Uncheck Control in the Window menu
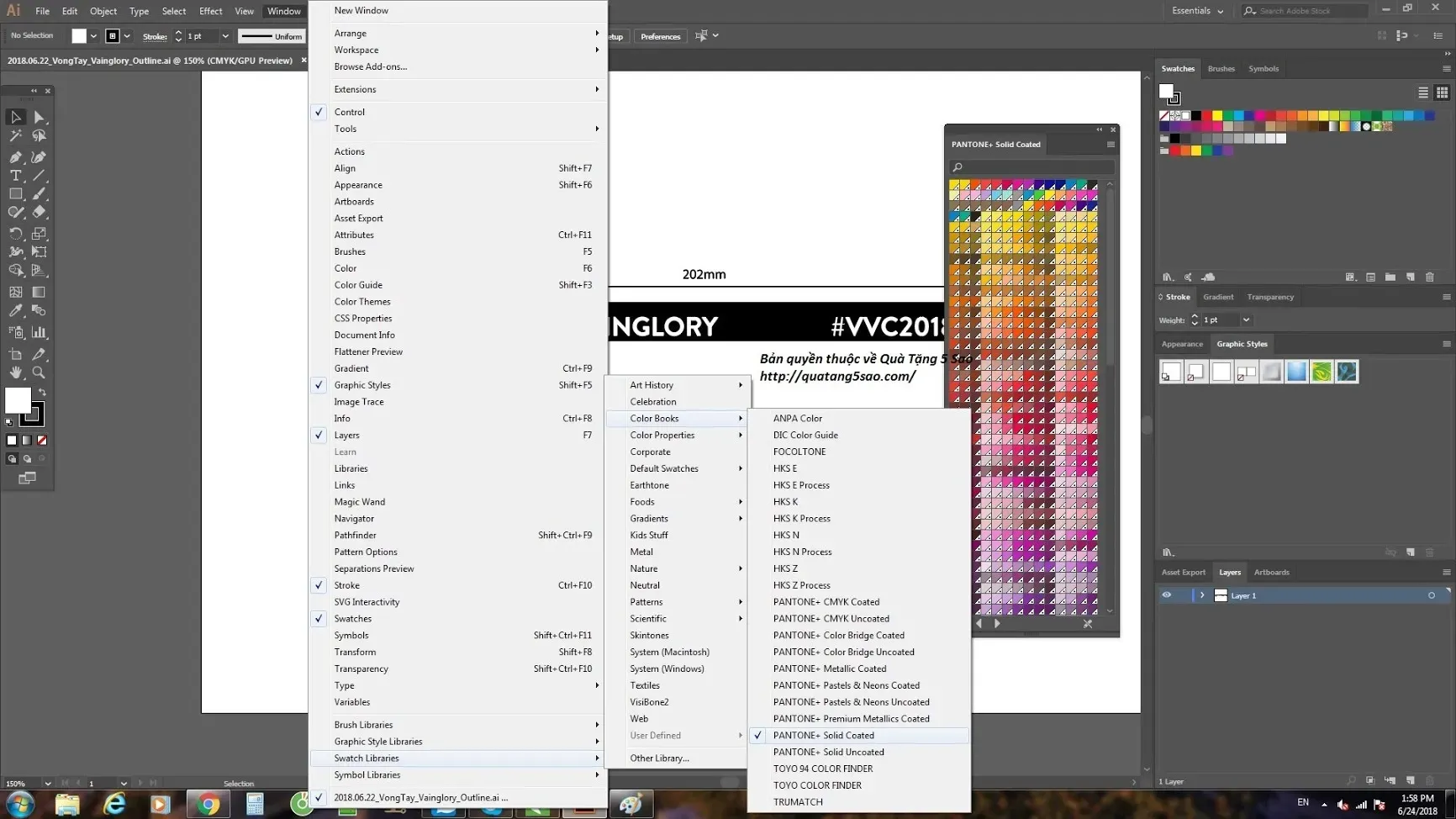Viewport: 1456px width, 819px height. pyautogui.click(x=350, y=111)
